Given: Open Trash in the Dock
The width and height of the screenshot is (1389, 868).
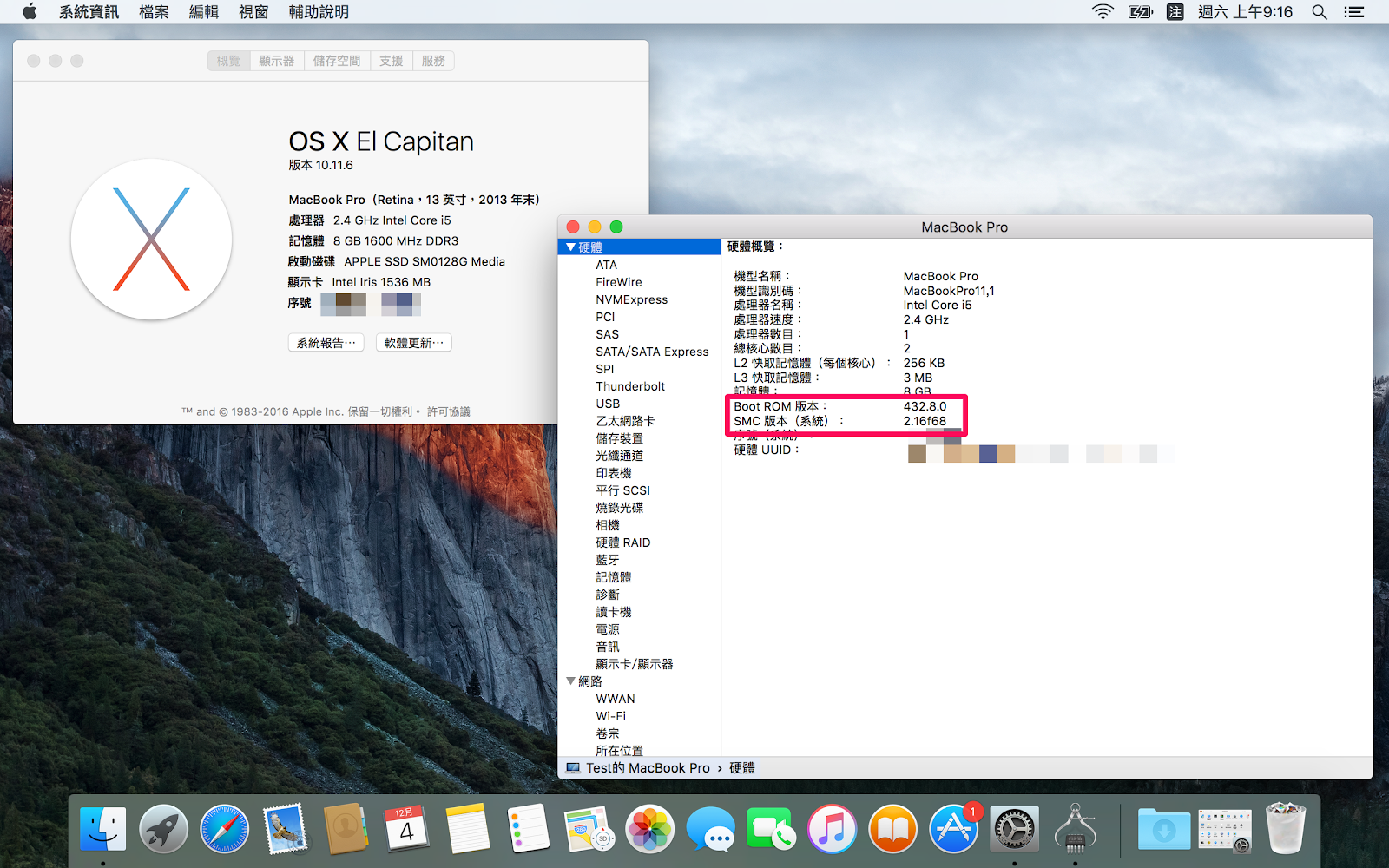Looking at the screenshot, I should [x=1285, y=829].
